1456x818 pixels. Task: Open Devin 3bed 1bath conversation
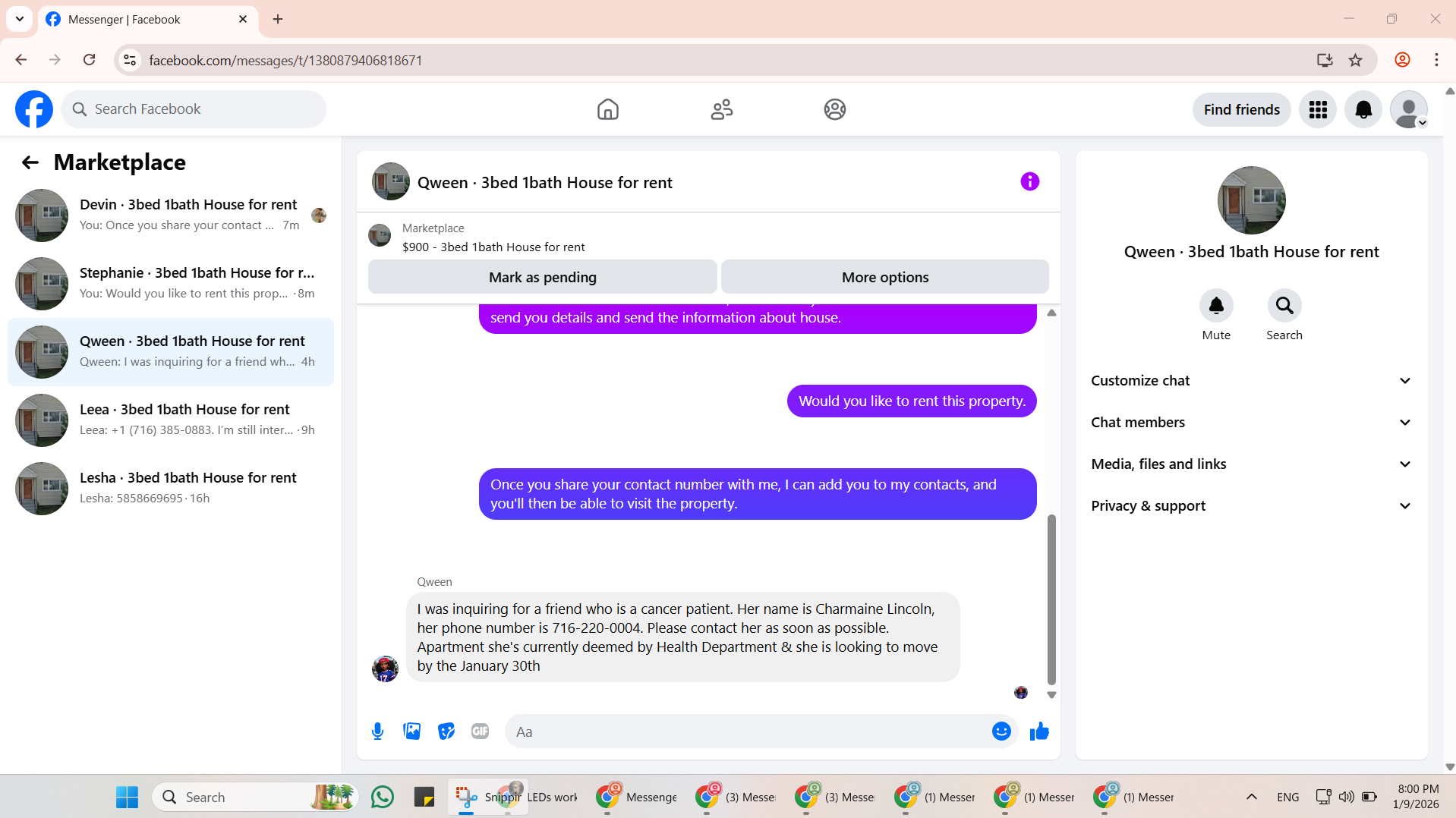click(x=171, y=216)
